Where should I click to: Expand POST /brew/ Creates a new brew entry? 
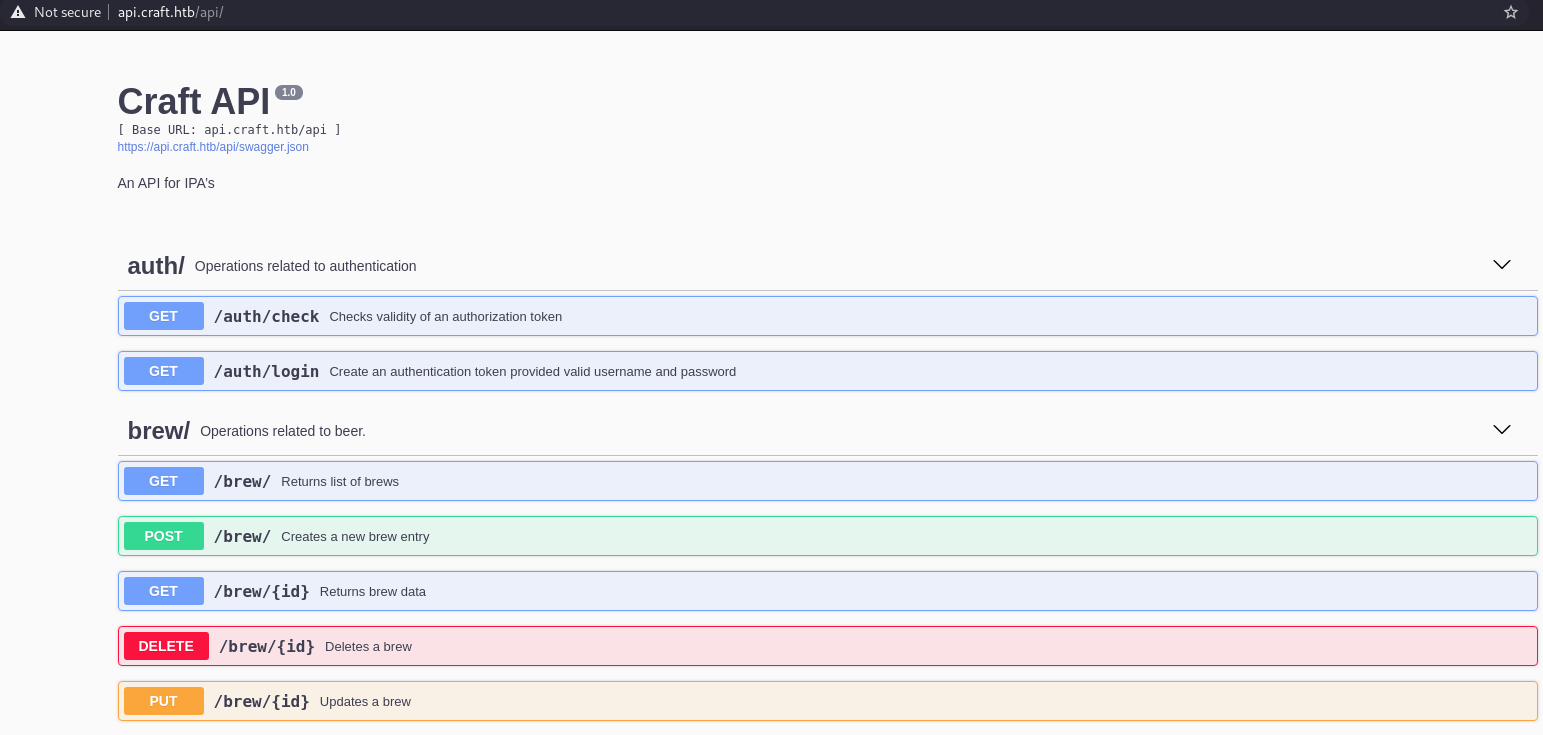coord(827,536)
